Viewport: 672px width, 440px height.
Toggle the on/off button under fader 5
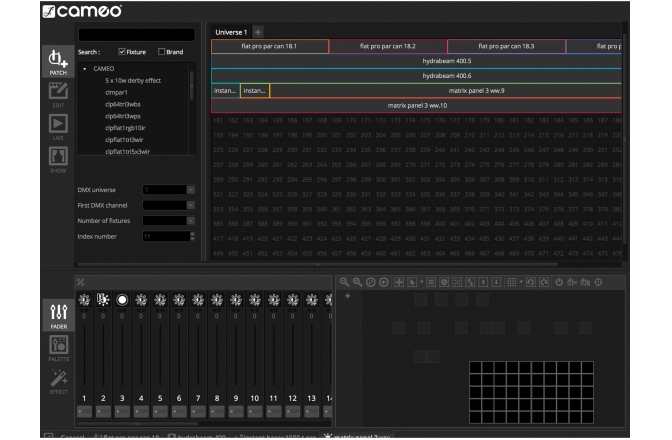pyautogui.click(x=160, y=411)
